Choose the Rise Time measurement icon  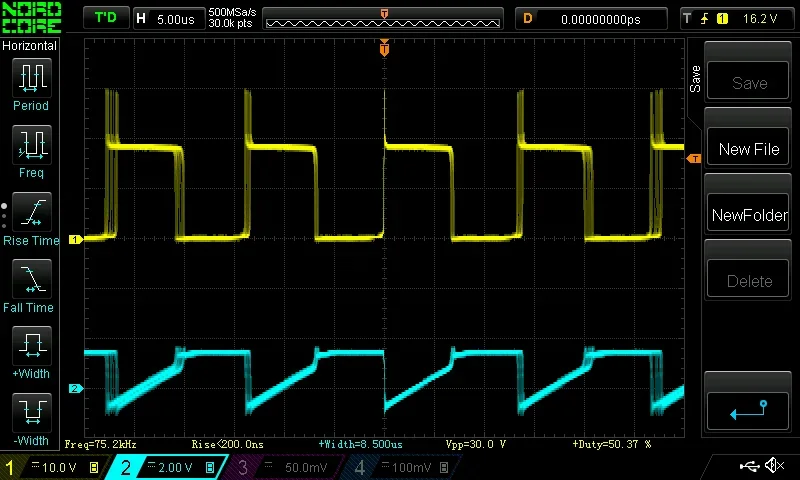click(32, 212)
